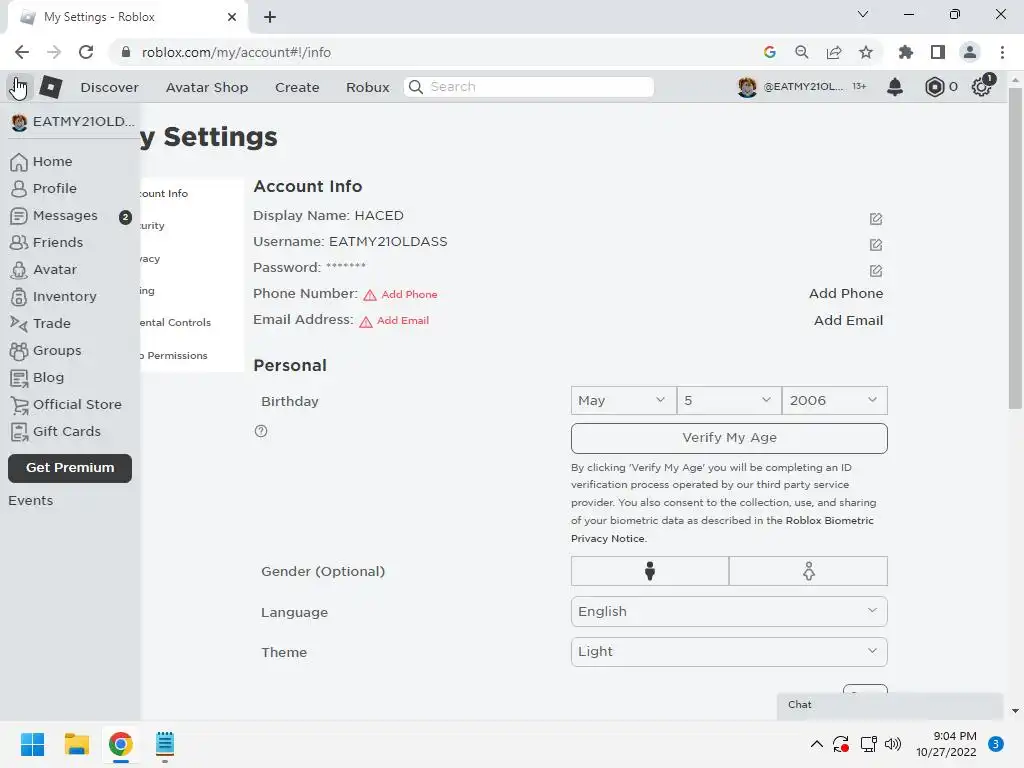The image size is (1024, 768).
Task: Bookmark this page with the star
Action: tap(866, 52)
